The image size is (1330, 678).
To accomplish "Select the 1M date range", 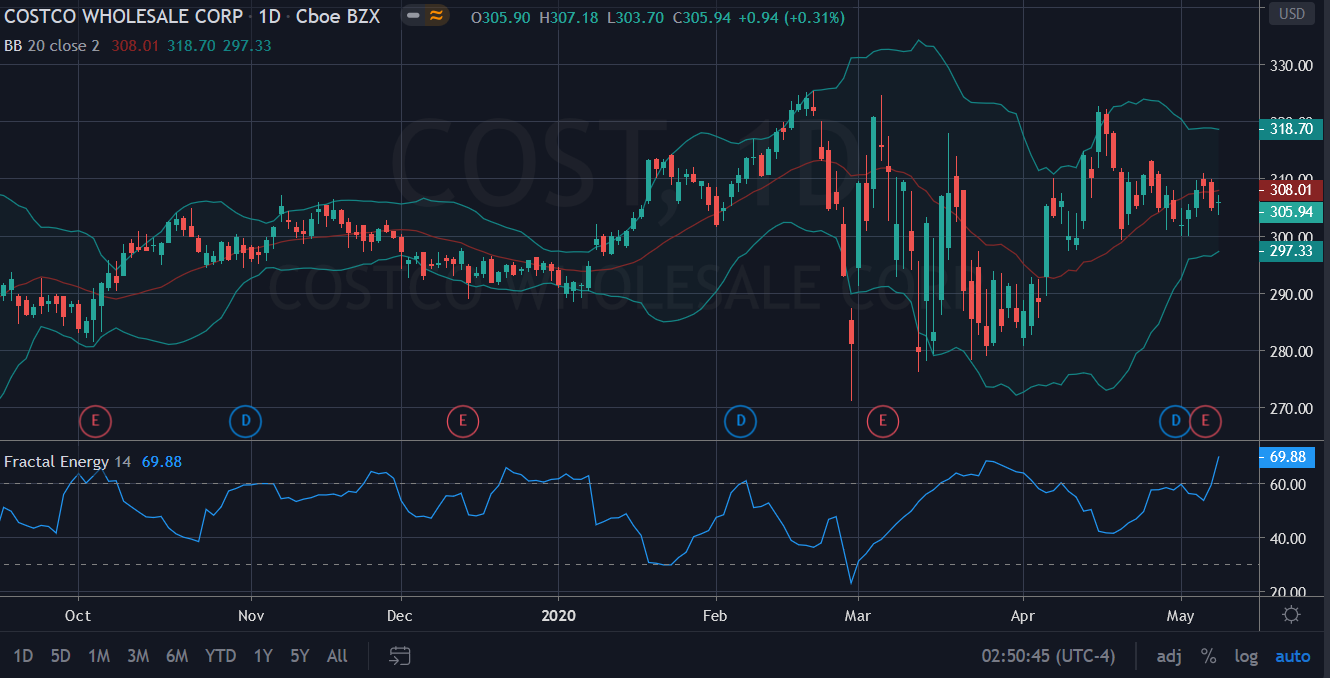I will coord(99,656).
